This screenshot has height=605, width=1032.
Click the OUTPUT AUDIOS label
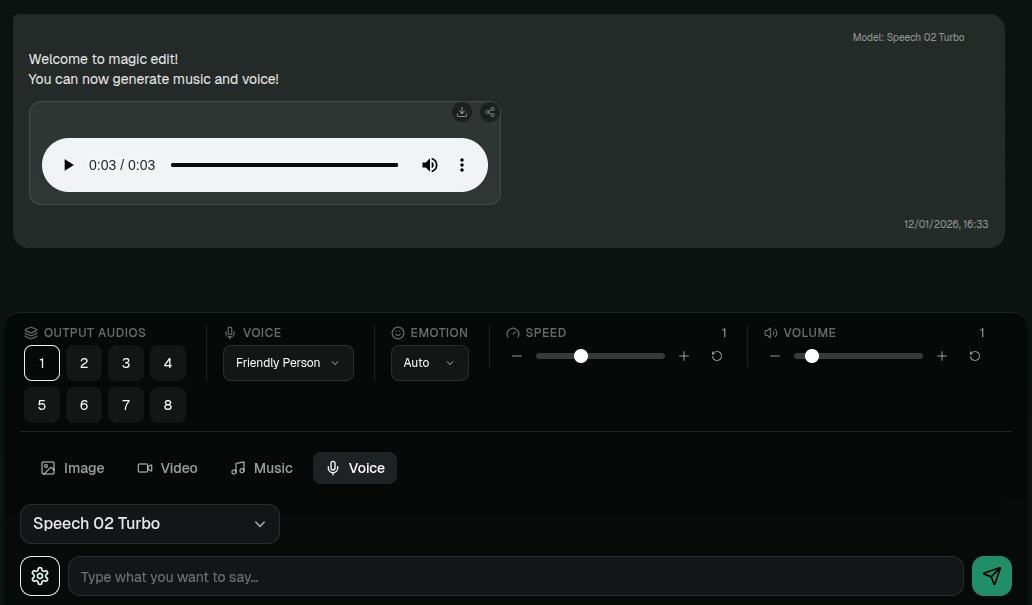[95, 333]
